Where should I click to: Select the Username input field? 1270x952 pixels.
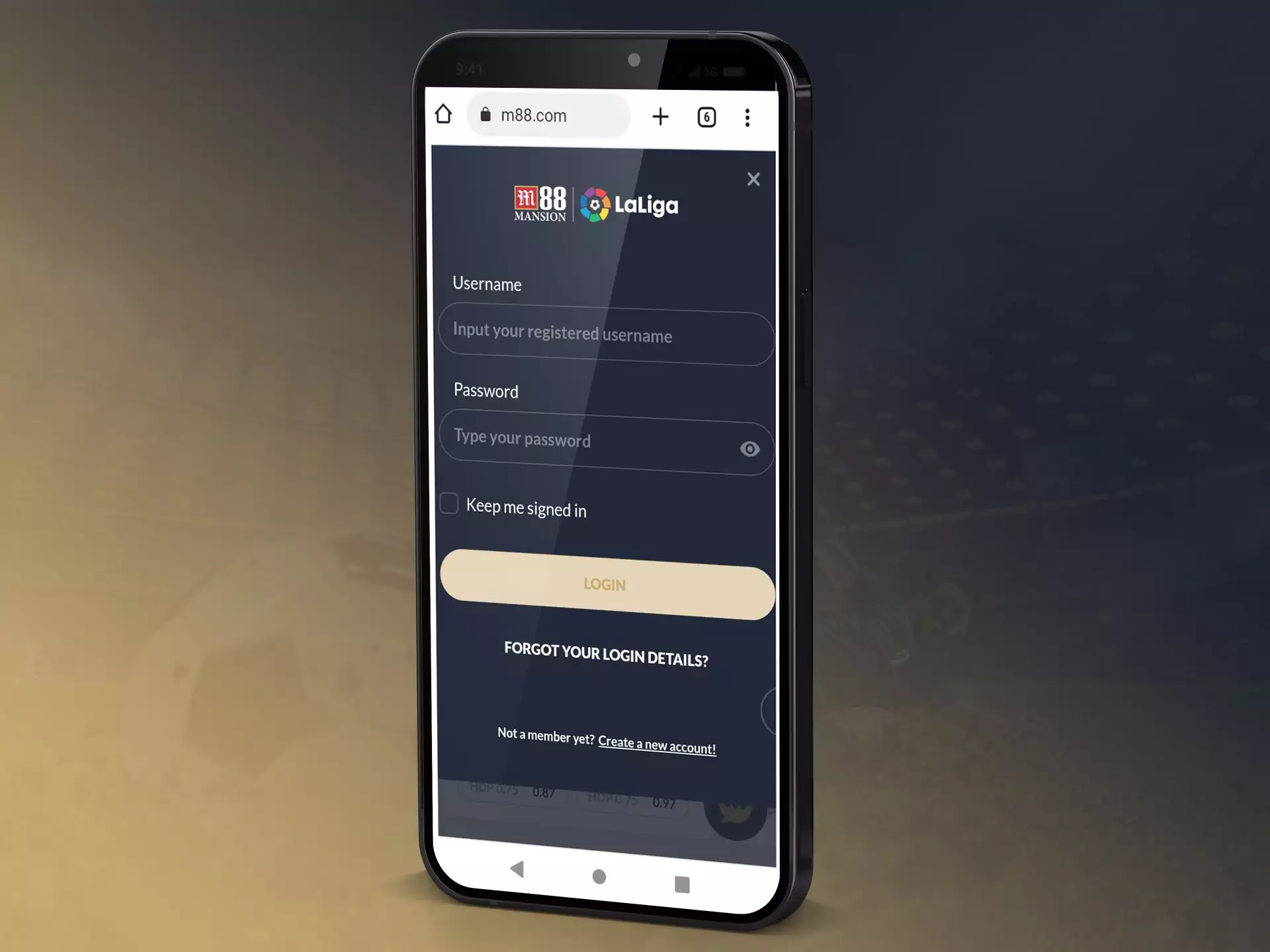pos(605,333)
